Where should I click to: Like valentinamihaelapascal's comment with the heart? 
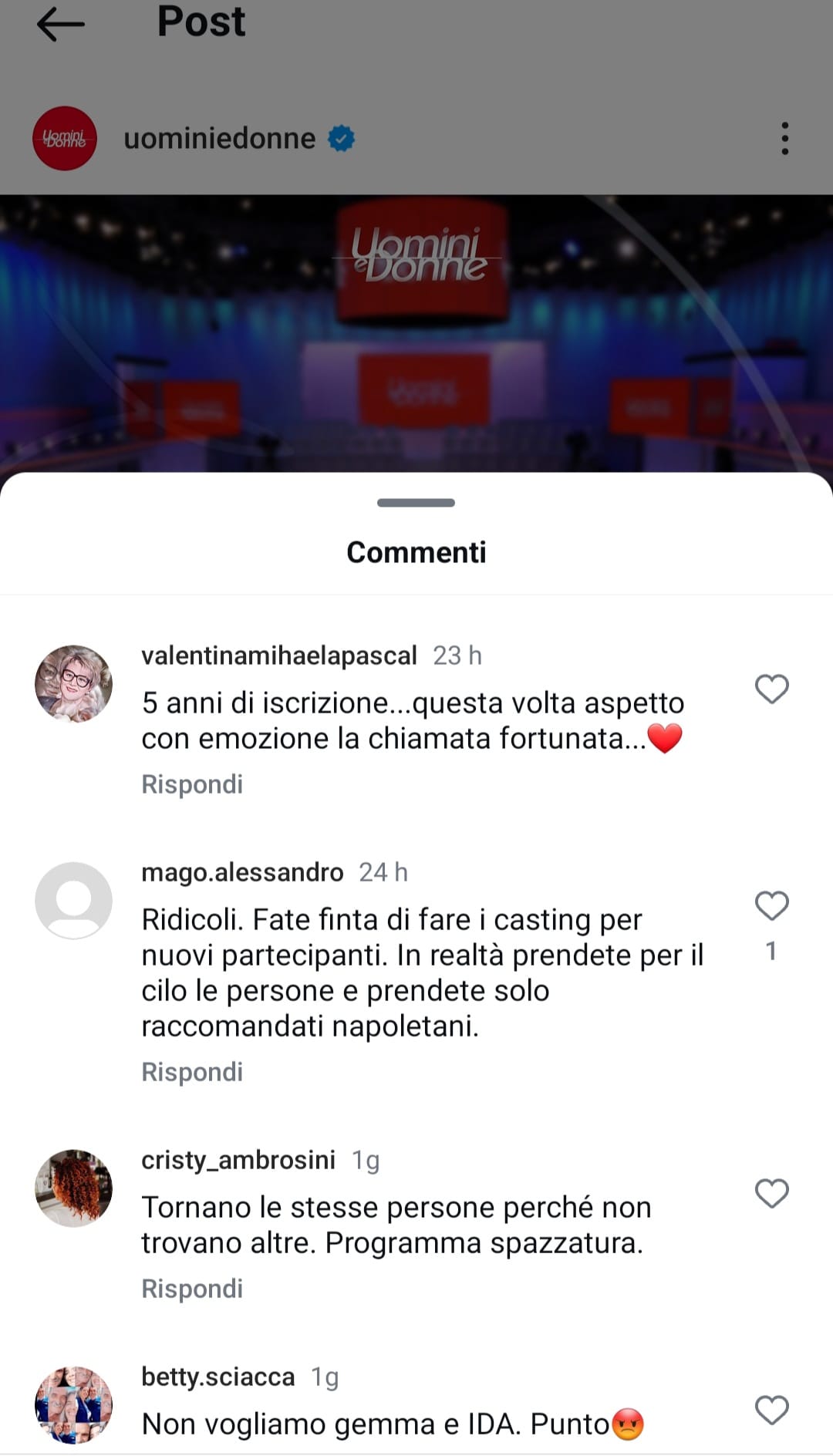pos(771,689)
